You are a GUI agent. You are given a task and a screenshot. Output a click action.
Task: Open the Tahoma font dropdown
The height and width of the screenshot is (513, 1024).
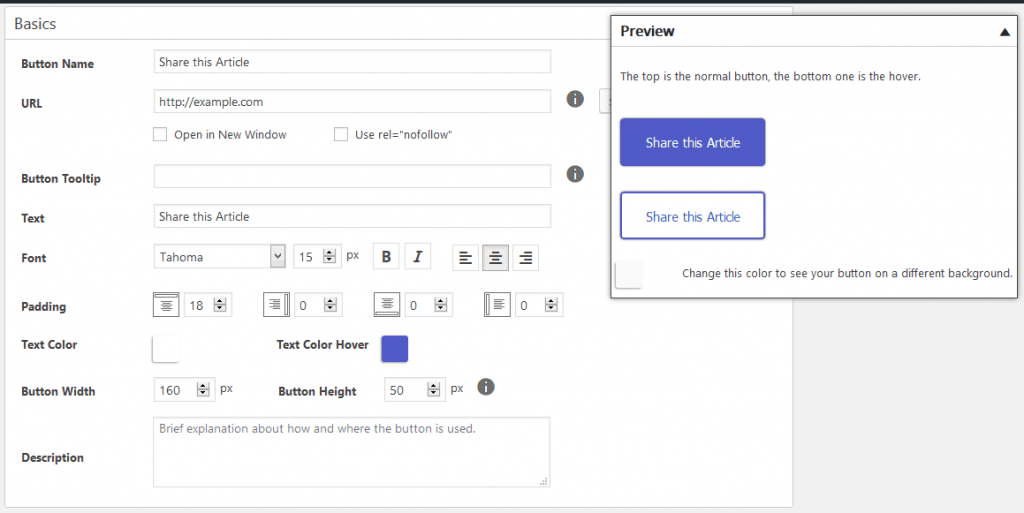pyautogui.click(x=220, y=257)
